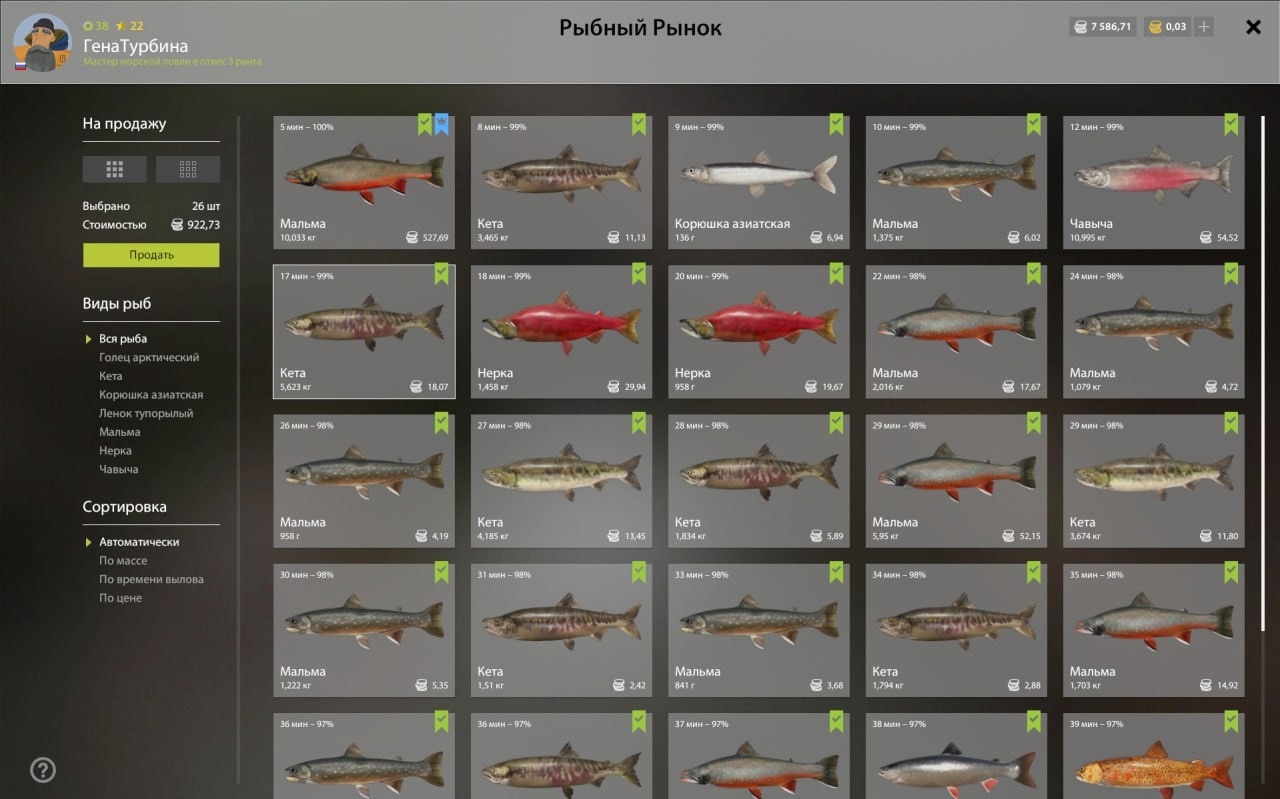Sort fish По времени вылова
This screenshot has width=1280, height=799.
pos(151,579)
